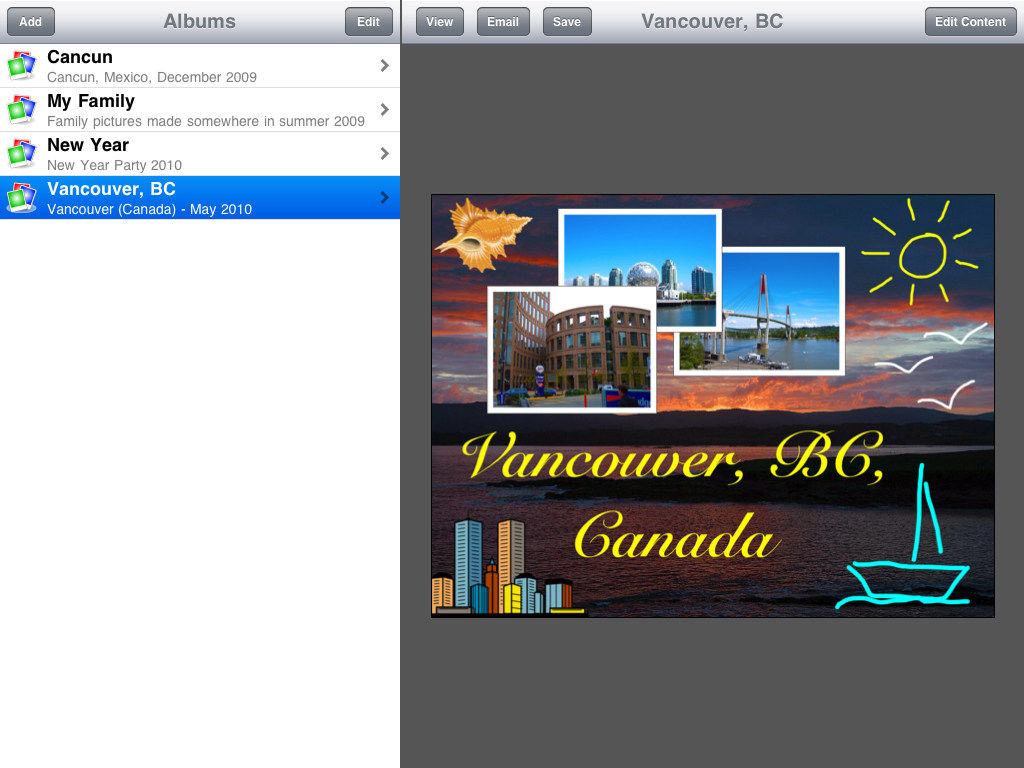Email the Vancouver, BC collage

503,22
